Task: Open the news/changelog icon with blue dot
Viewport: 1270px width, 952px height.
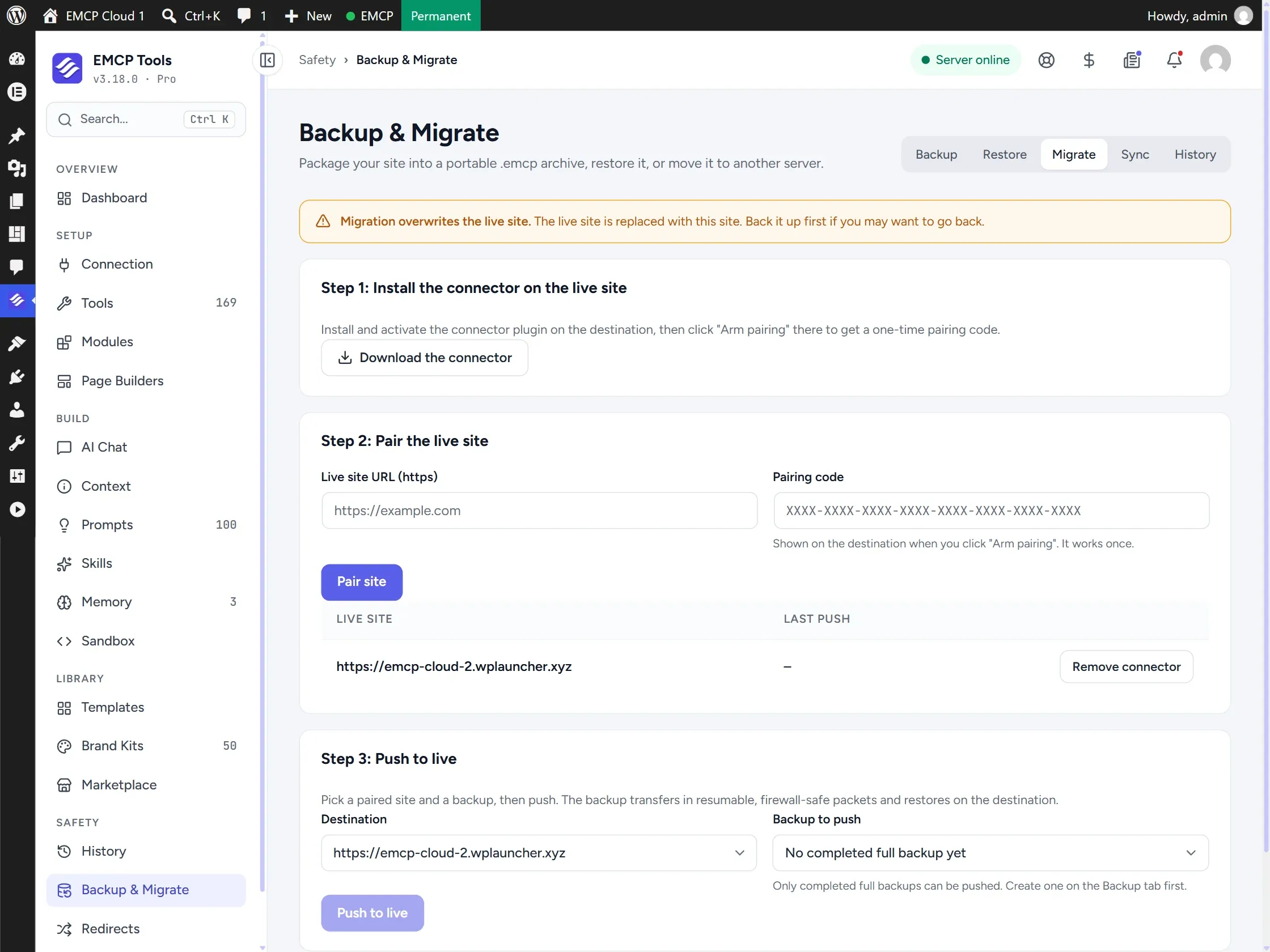Action: pyautogui.click(x=1132, y=59)
